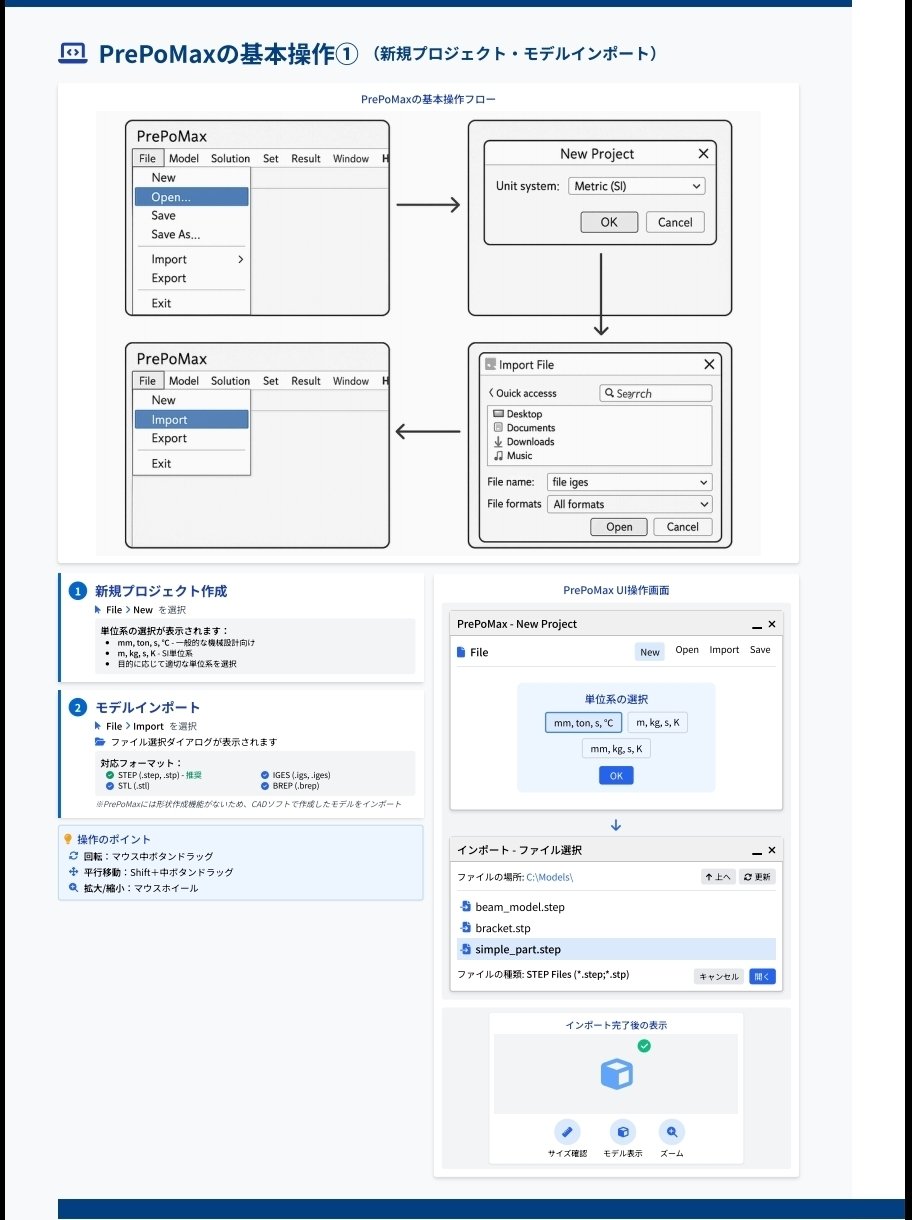Open the Model menu in PrePoMax

(x=184, y=158)
